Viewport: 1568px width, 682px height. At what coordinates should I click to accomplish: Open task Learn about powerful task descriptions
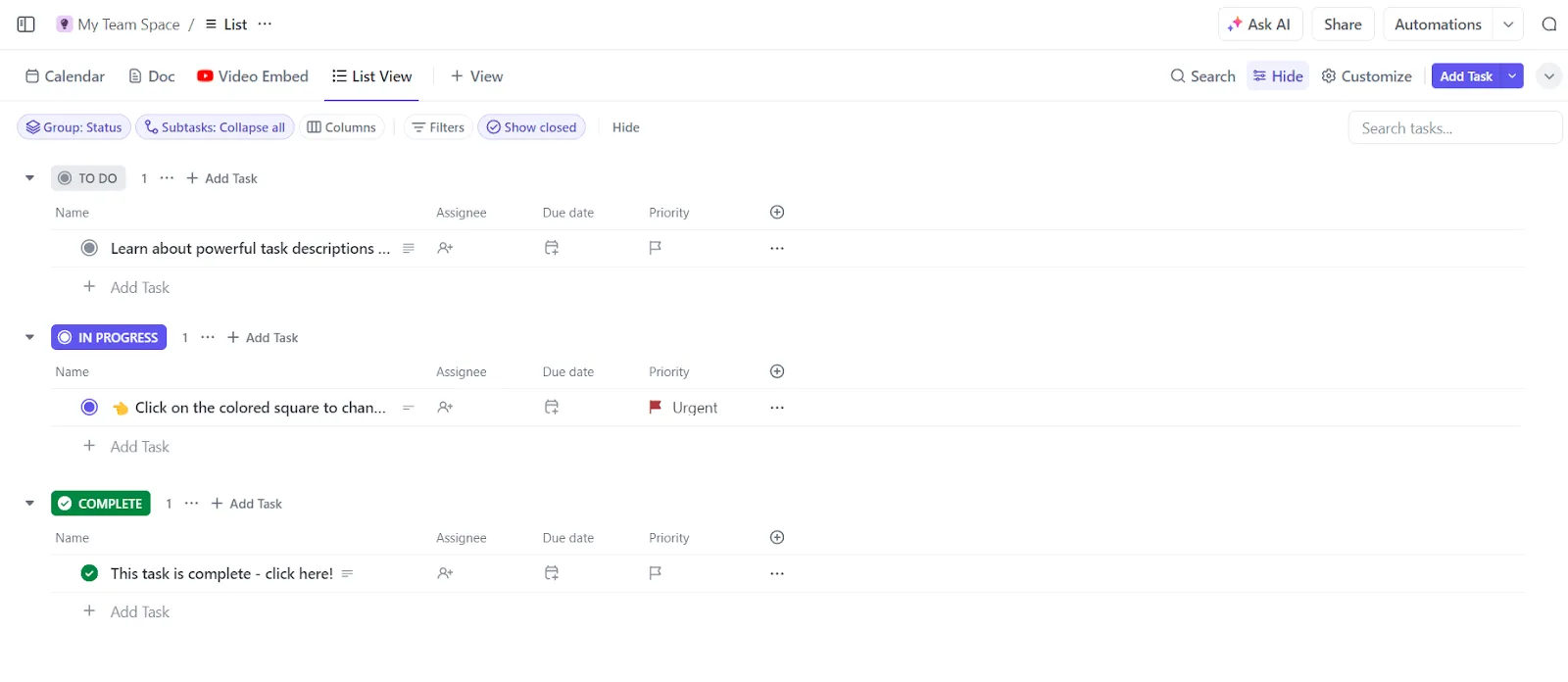250,249
